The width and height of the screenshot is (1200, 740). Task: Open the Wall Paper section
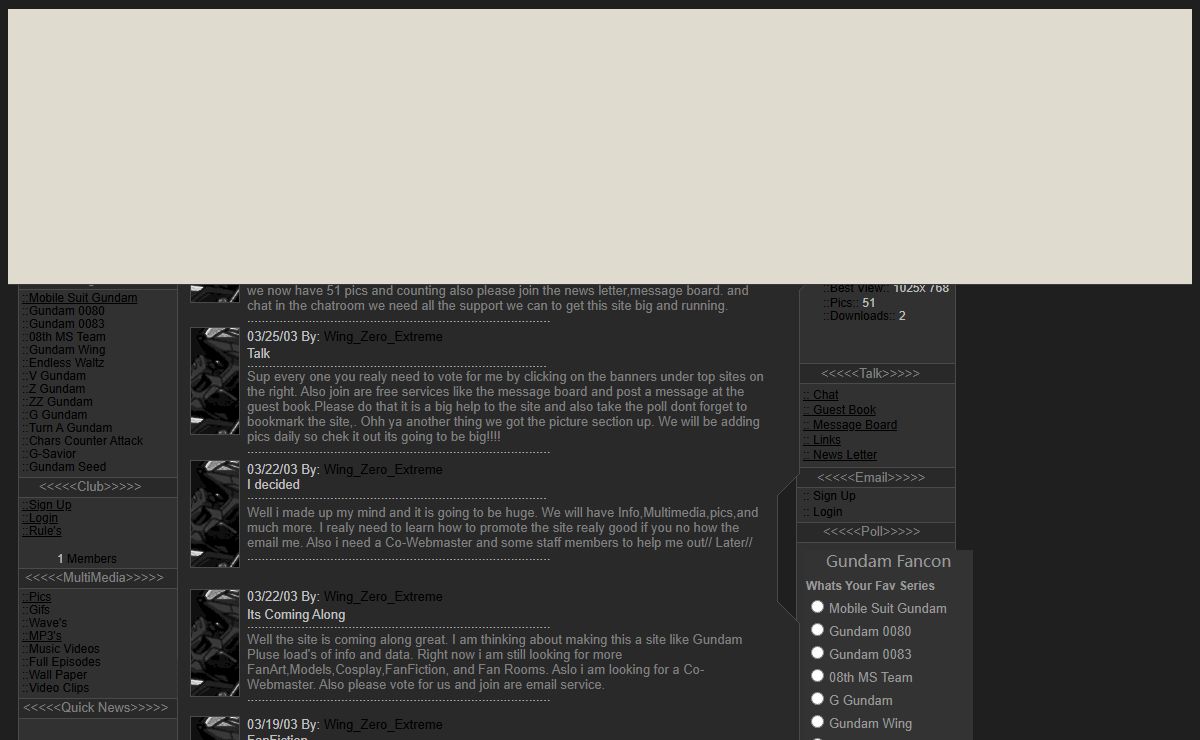(55, 675)
